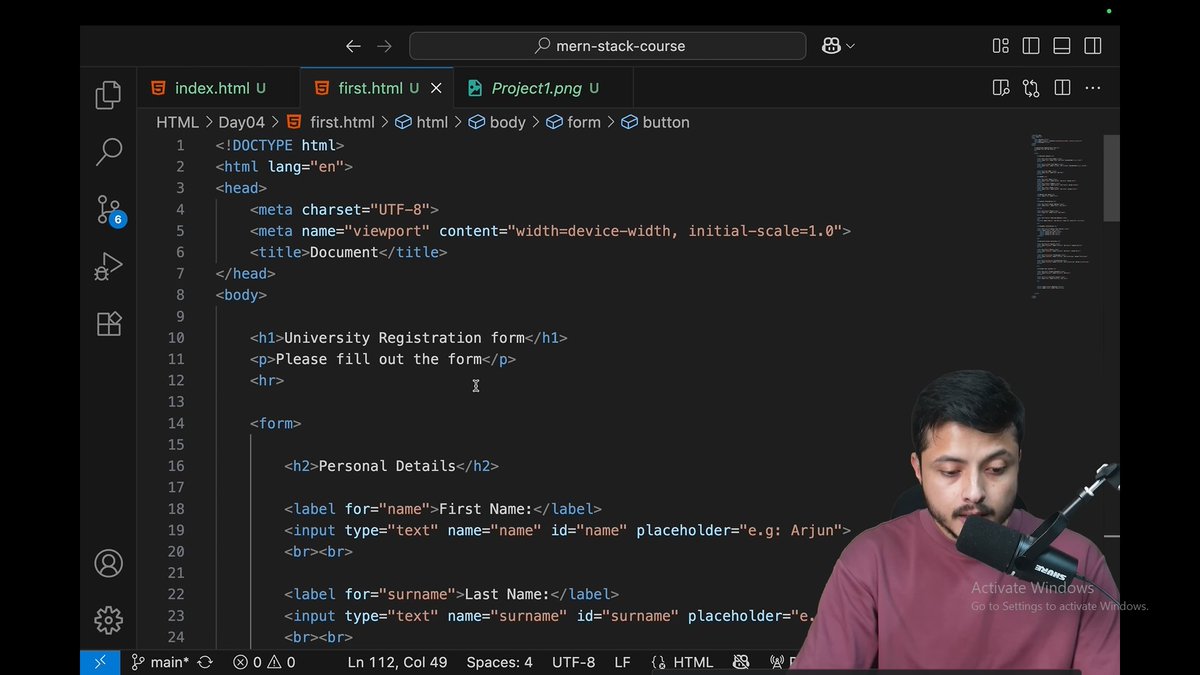Toggle the bottom panel layout button
The height and width of the screenshot is (675, 1200).
1062,46
